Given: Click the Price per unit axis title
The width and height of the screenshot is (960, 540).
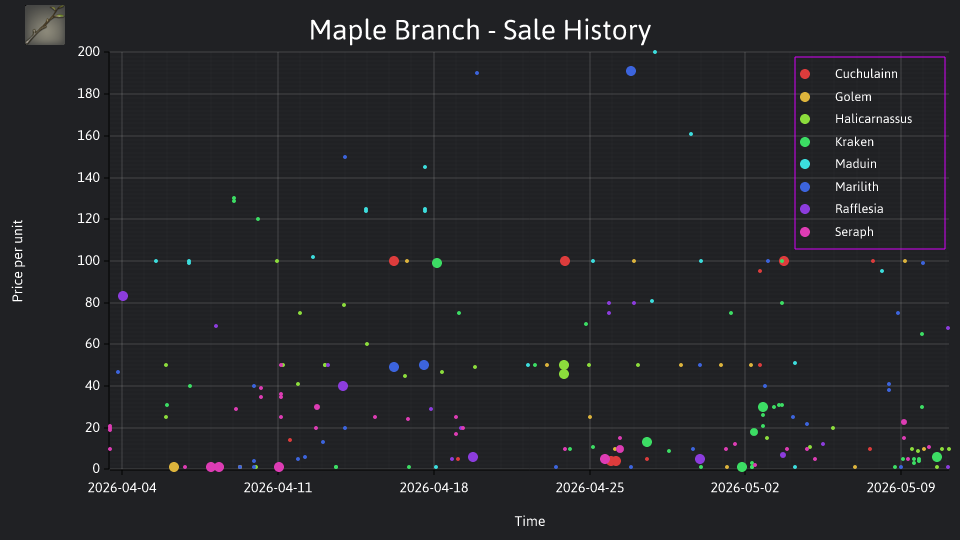Looking at the screenshot, I should click(x=18, y=261).
